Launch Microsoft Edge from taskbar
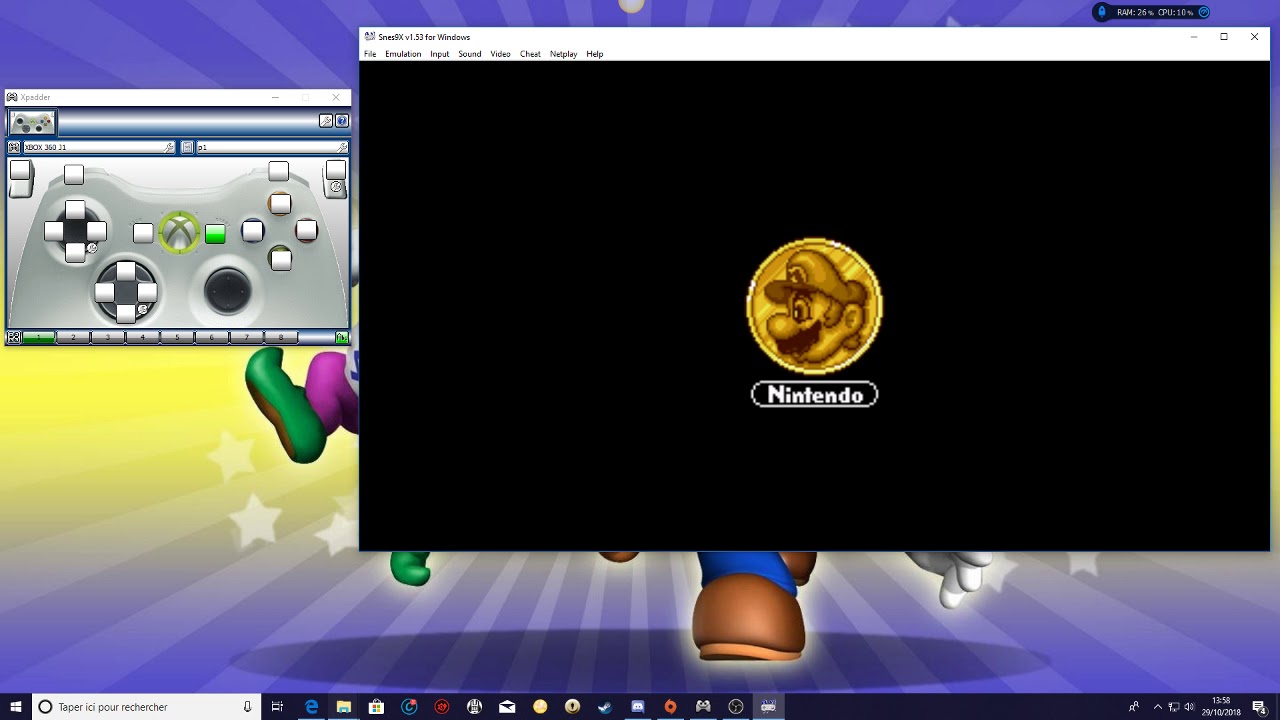Viewport: 1280px width, 720px height. tap(311, 707)
